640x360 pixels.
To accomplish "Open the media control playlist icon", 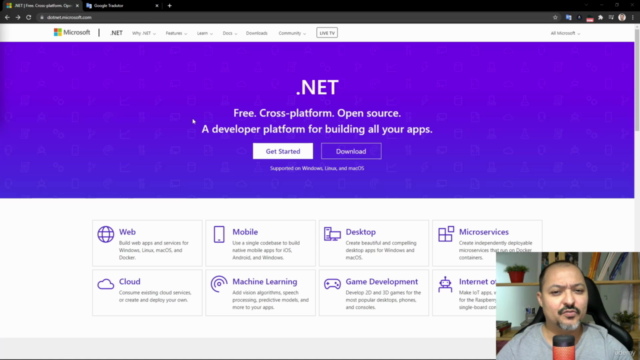I will click(611, 17).
